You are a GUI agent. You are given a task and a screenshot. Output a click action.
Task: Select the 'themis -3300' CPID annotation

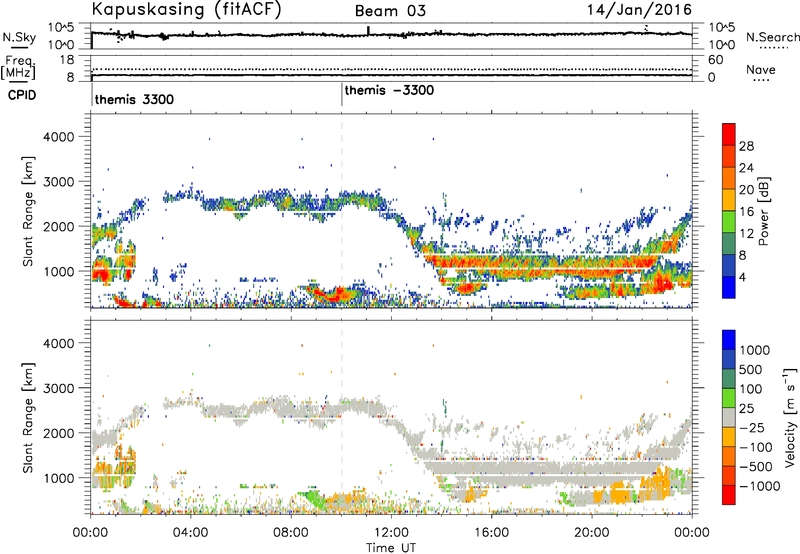389,90
